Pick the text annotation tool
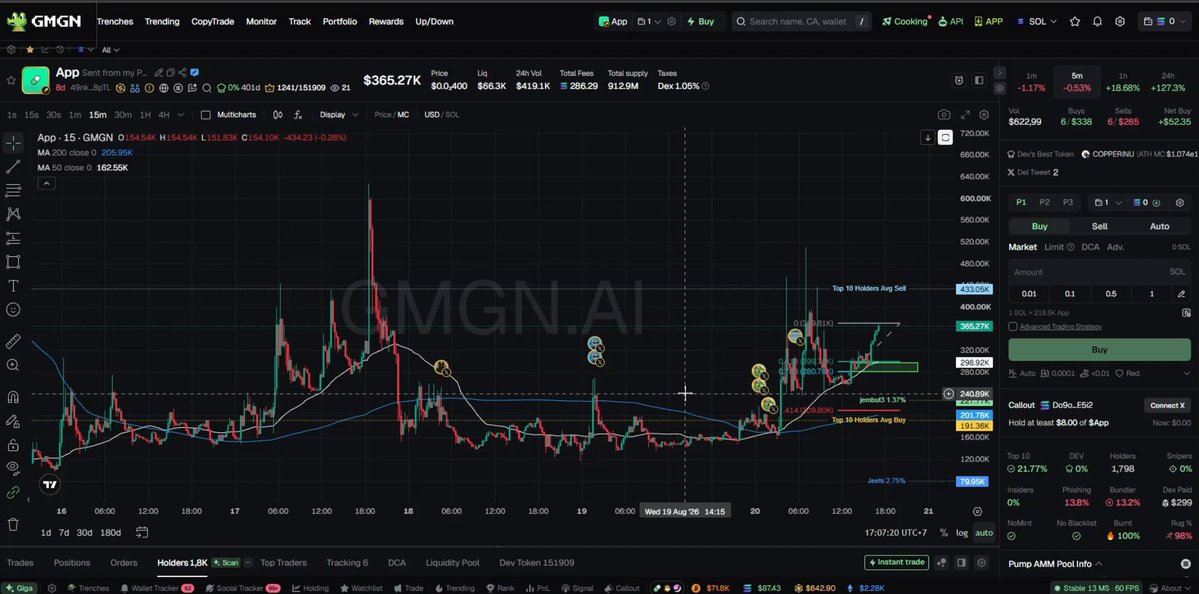Image resolution: width=1199 pixels, height=594 pixels. tap(13, 286)
